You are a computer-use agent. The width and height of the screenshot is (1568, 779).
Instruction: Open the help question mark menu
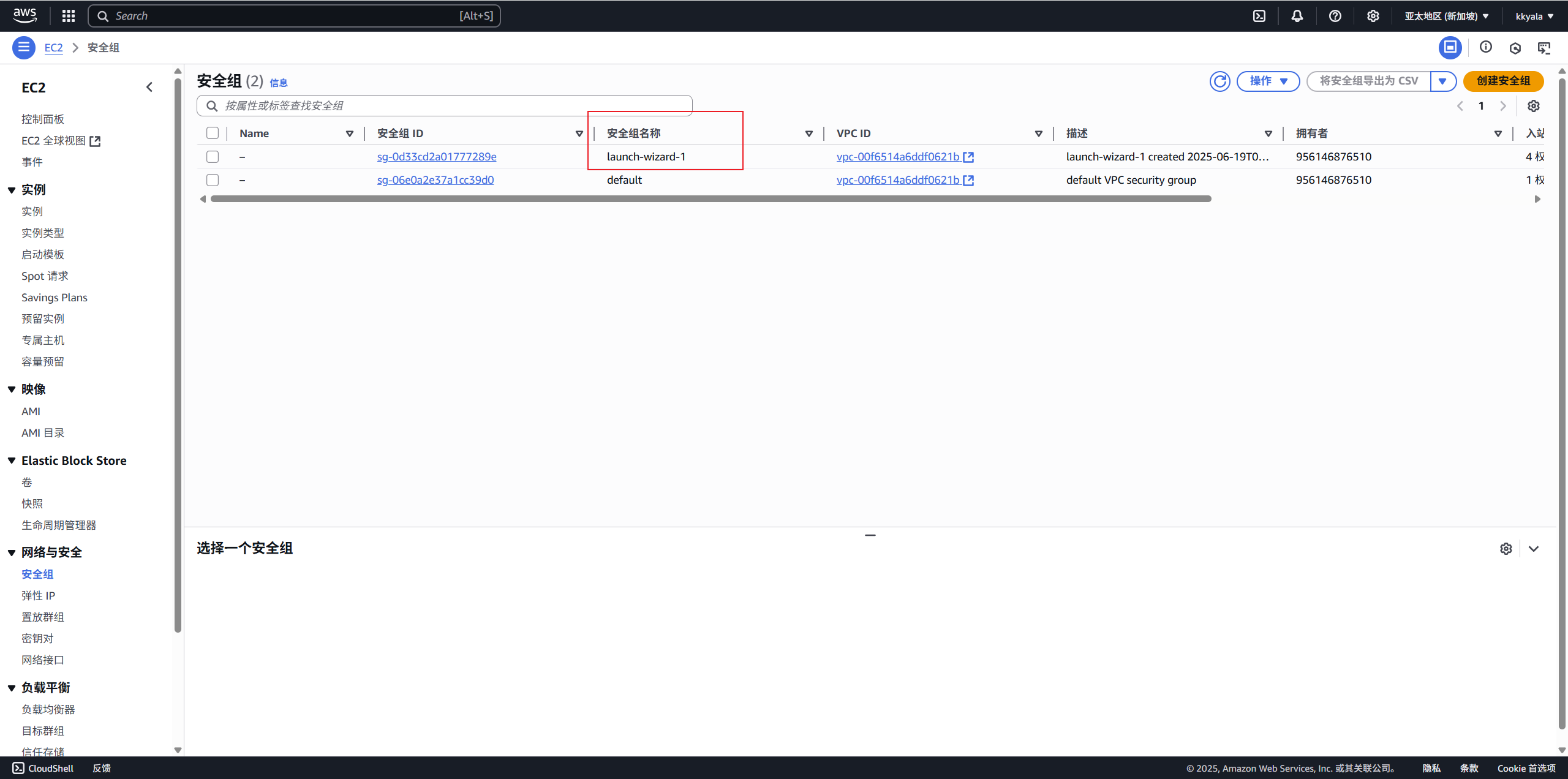point(1335,16)
